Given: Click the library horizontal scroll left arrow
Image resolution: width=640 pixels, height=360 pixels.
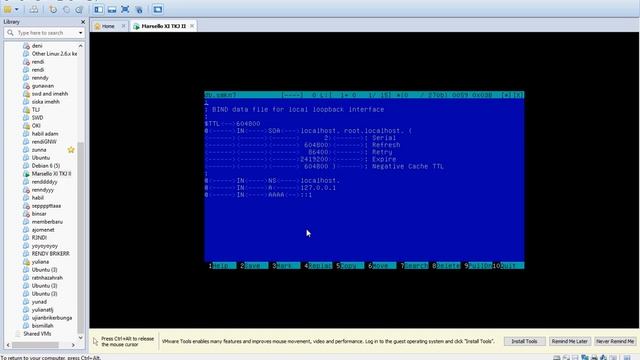Looking at the screenshot, I should coord(8,345).
